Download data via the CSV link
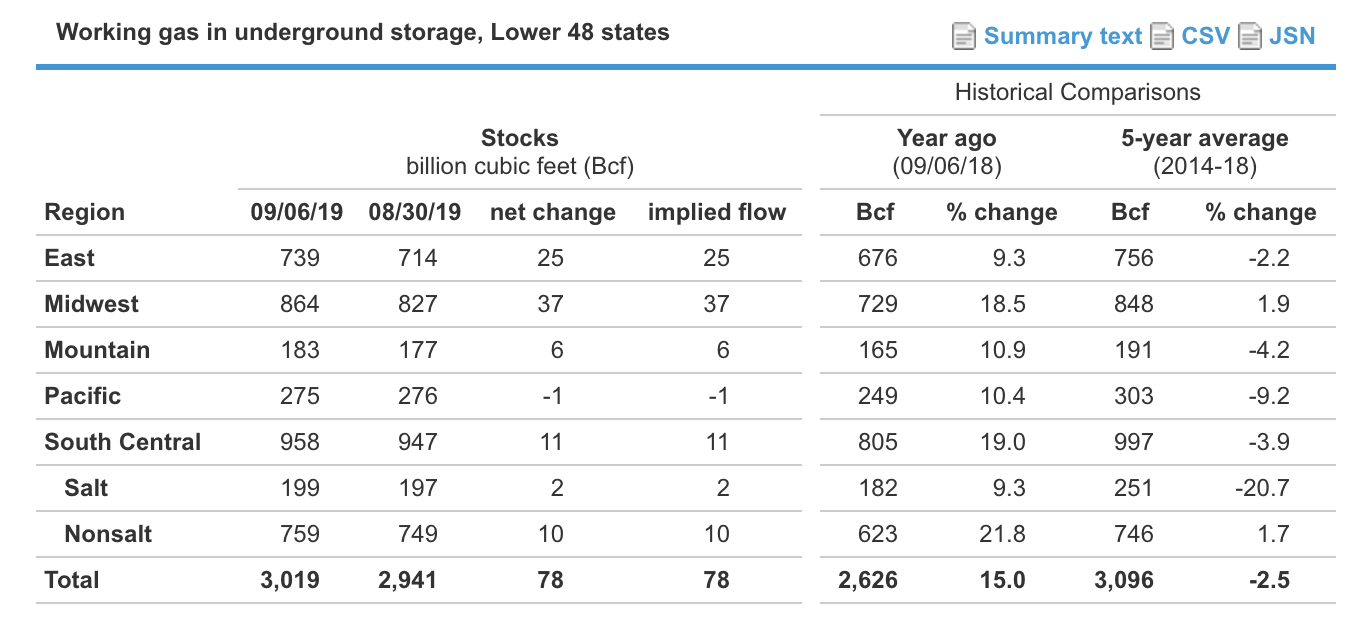This screenshot has height=628, width=1358. click(1204, 35)
